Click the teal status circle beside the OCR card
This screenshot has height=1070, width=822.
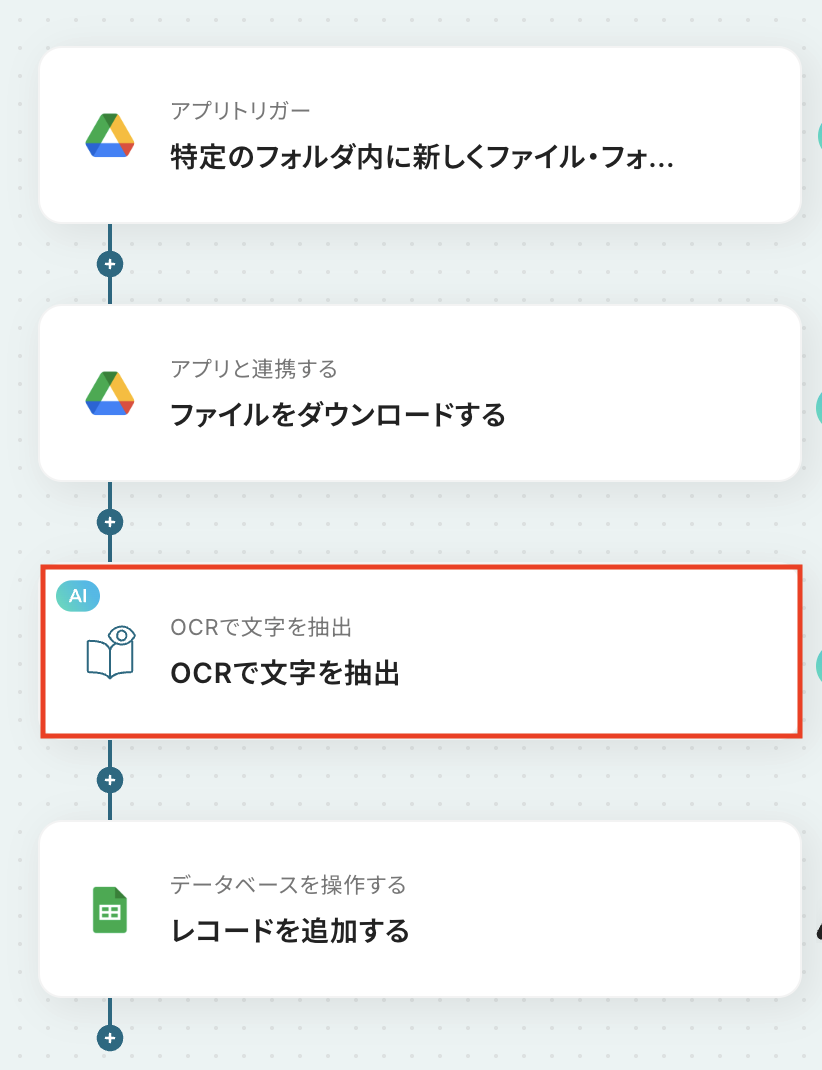point(819,666)
